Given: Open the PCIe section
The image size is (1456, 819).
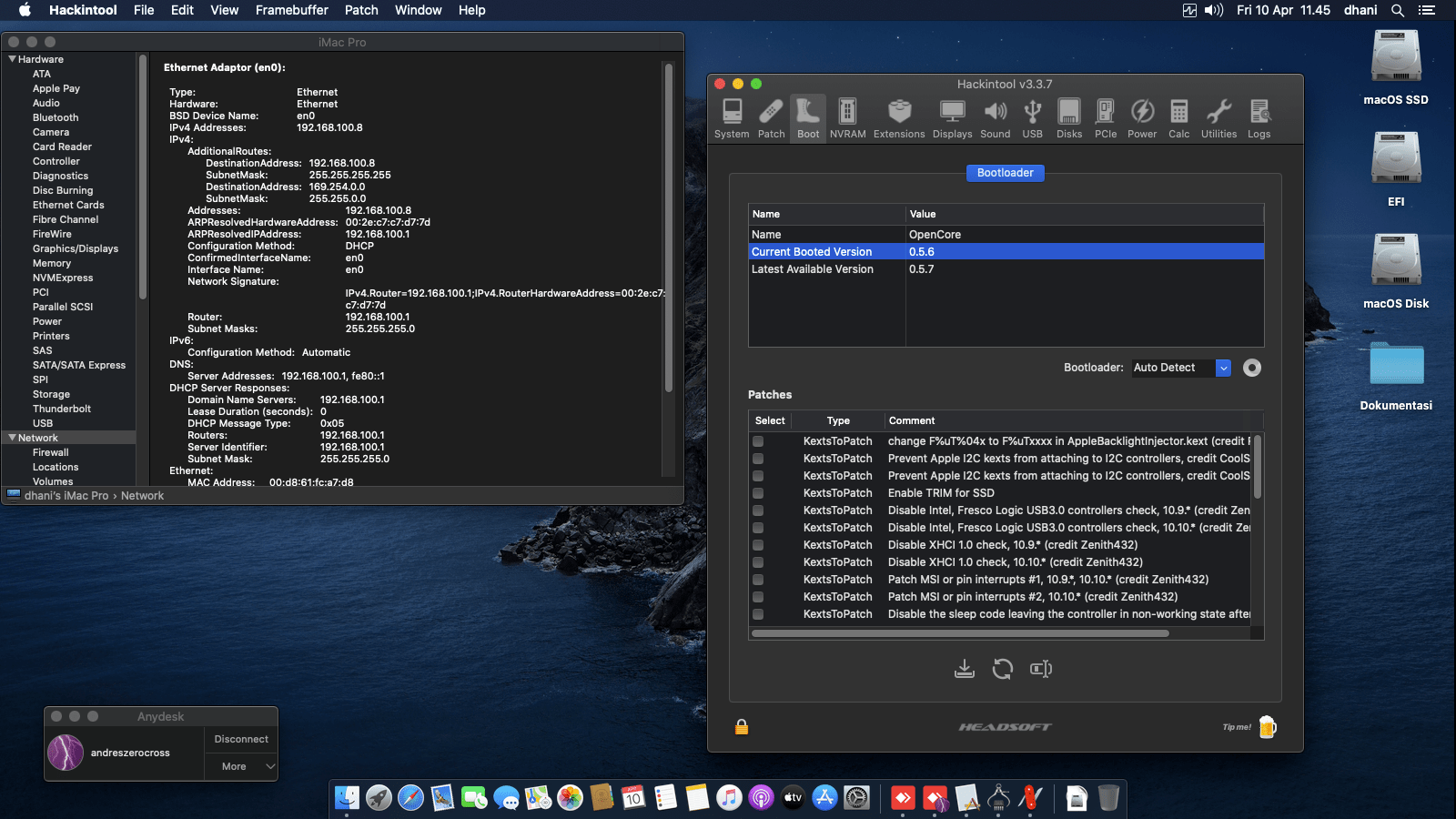Looking at the screenshot, I should [1106, 118].
